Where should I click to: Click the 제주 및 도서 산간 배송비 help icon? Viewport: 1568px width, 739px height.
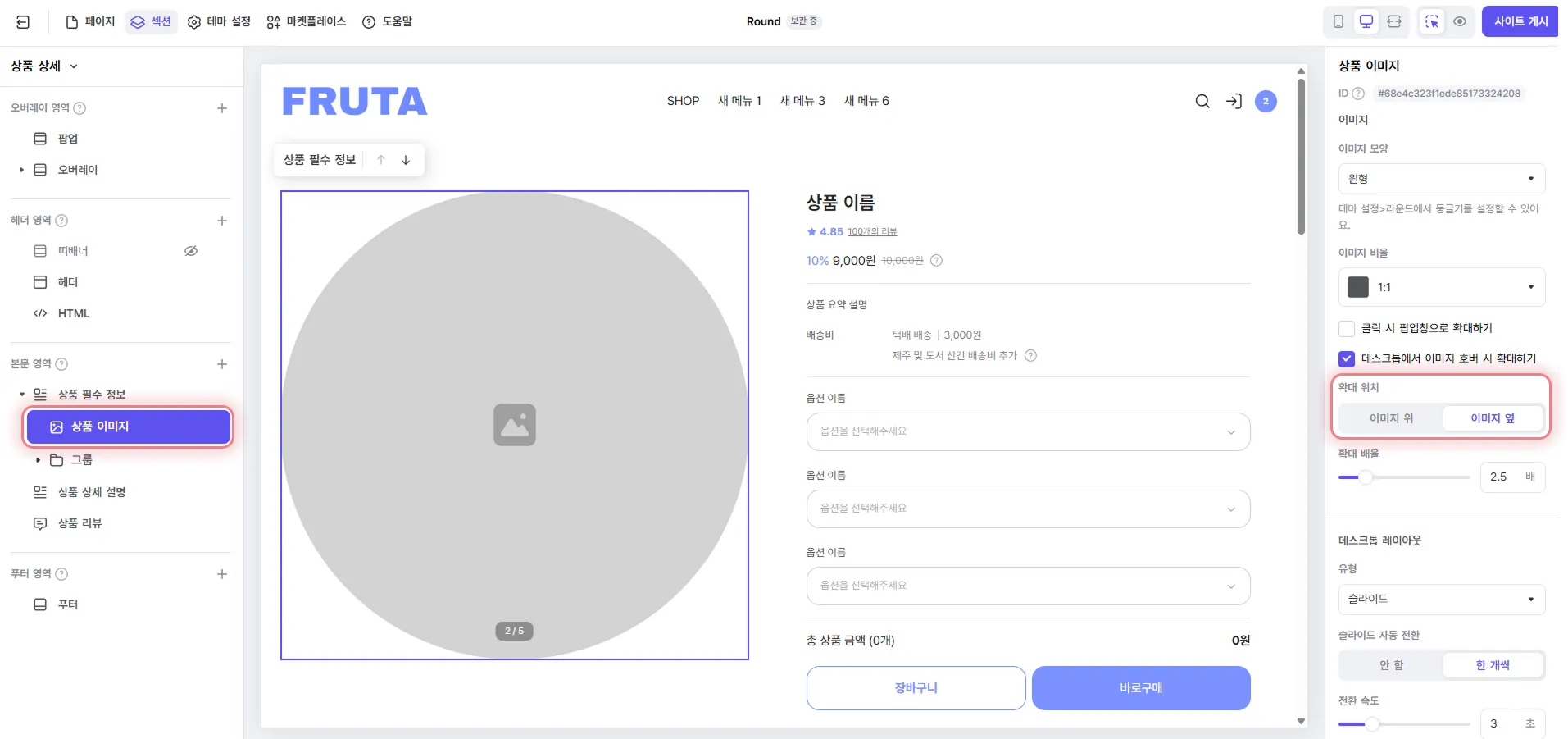click(x=1031, y=356)
